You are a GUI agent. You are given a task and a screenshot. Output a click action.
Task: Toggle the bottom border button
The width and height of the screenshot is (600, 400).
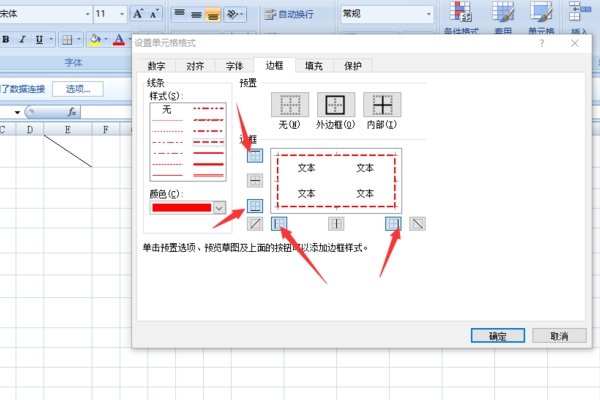[255, 206]
